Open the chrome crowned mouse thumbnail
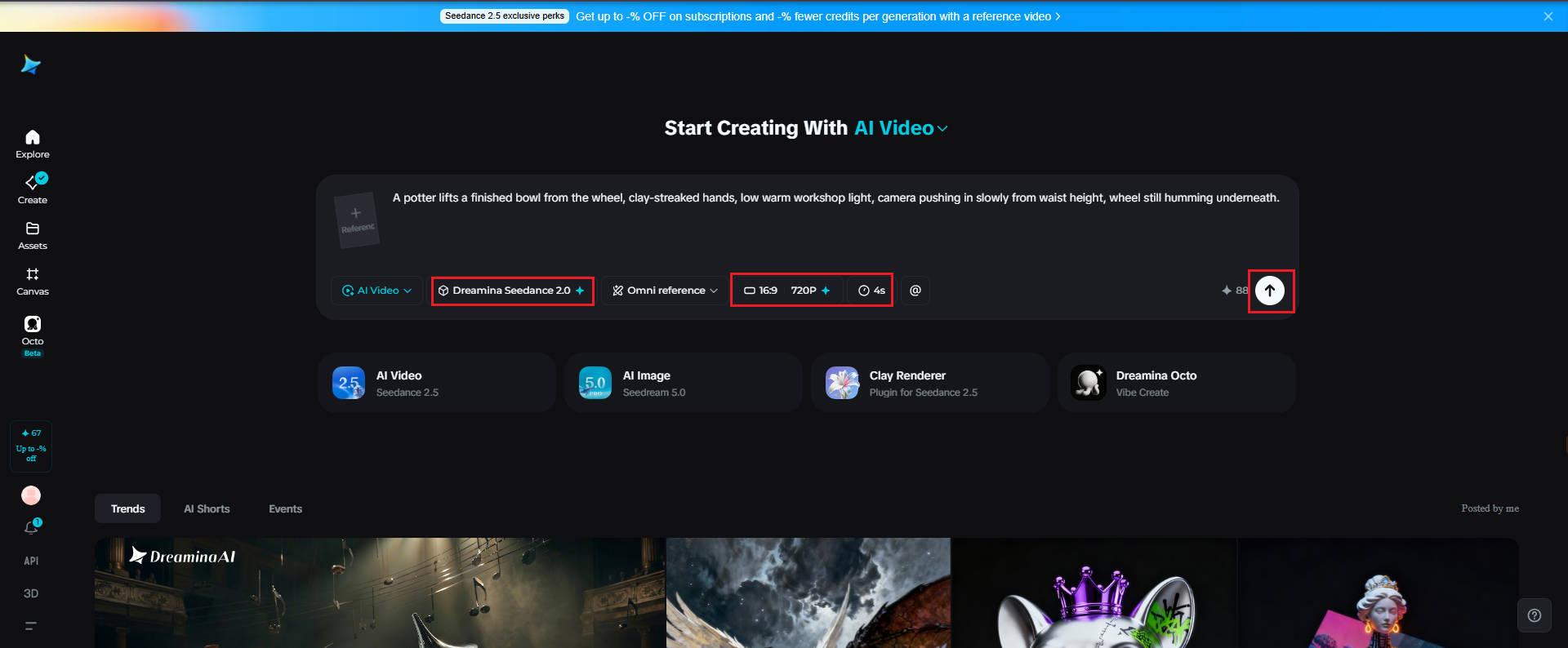Image resolution: width=1568 pixels, height=648 pixels. coord(1094,593)
